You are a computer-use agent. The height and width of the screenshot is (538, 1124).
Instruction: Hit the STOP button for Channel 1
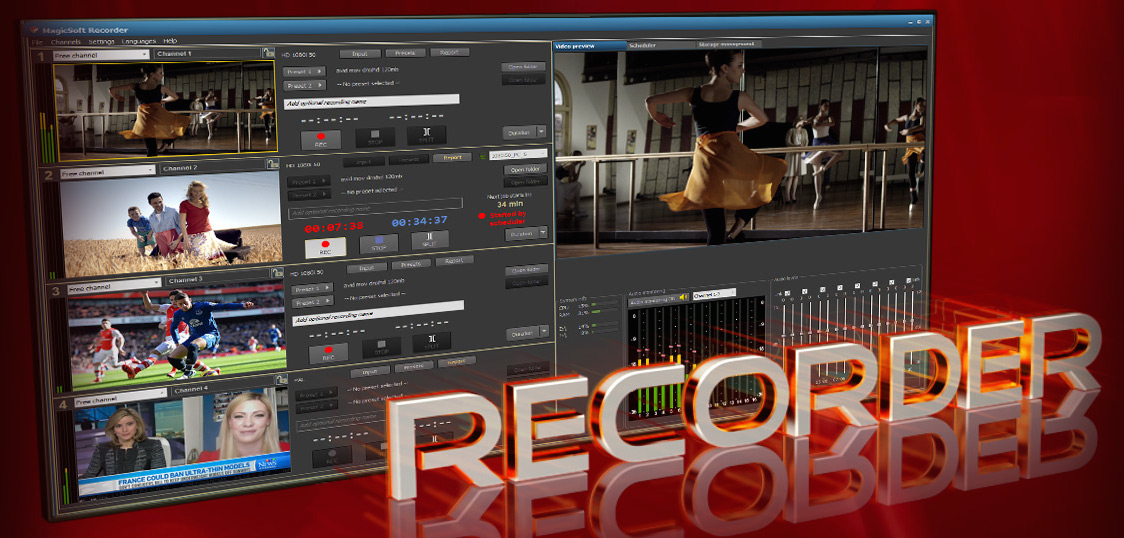[x=375, y=138]
